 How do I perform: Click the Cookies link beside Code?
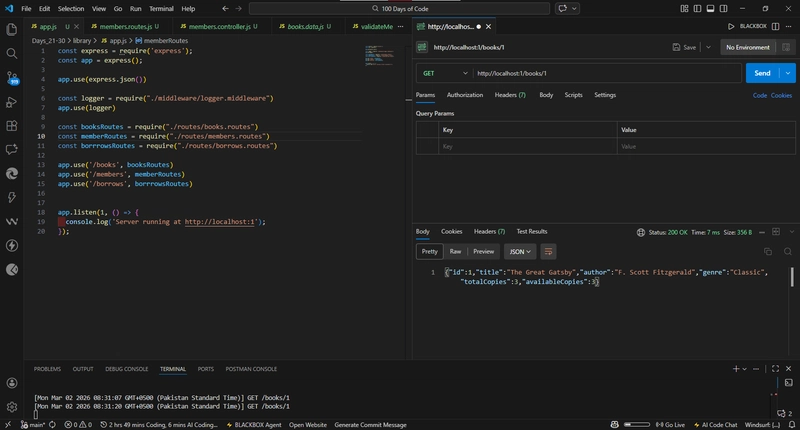click(x=781, y=95)
